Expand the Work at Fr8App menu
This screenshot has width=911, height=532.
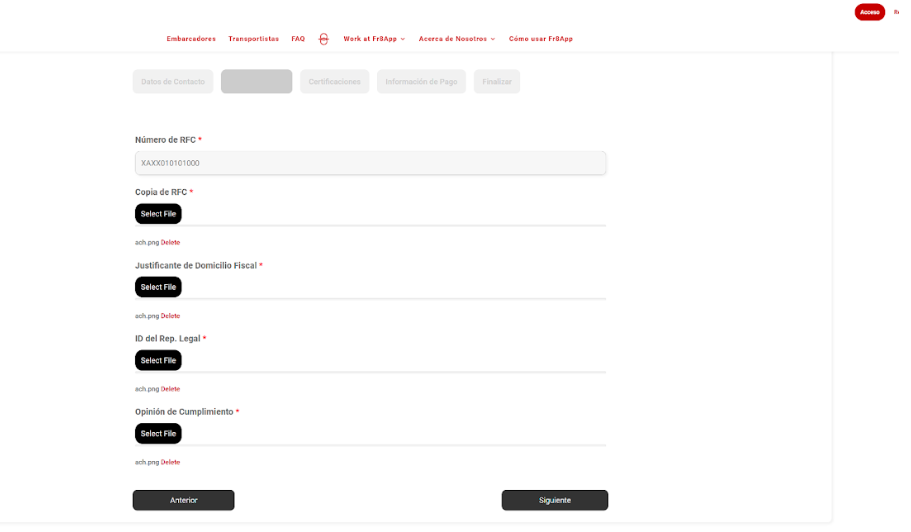click(x=374, y=39)
